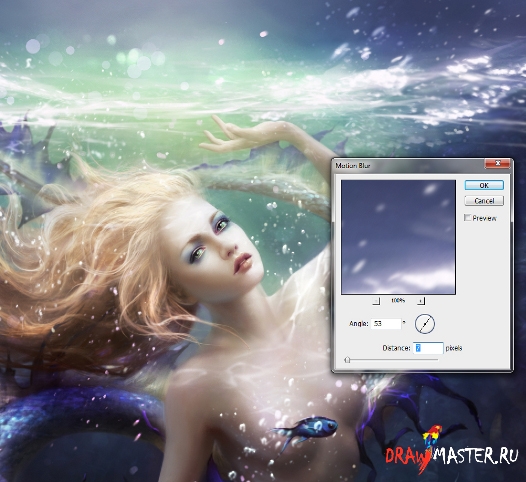Click the parrot icon in DrawMaster logo

(429, 435)
